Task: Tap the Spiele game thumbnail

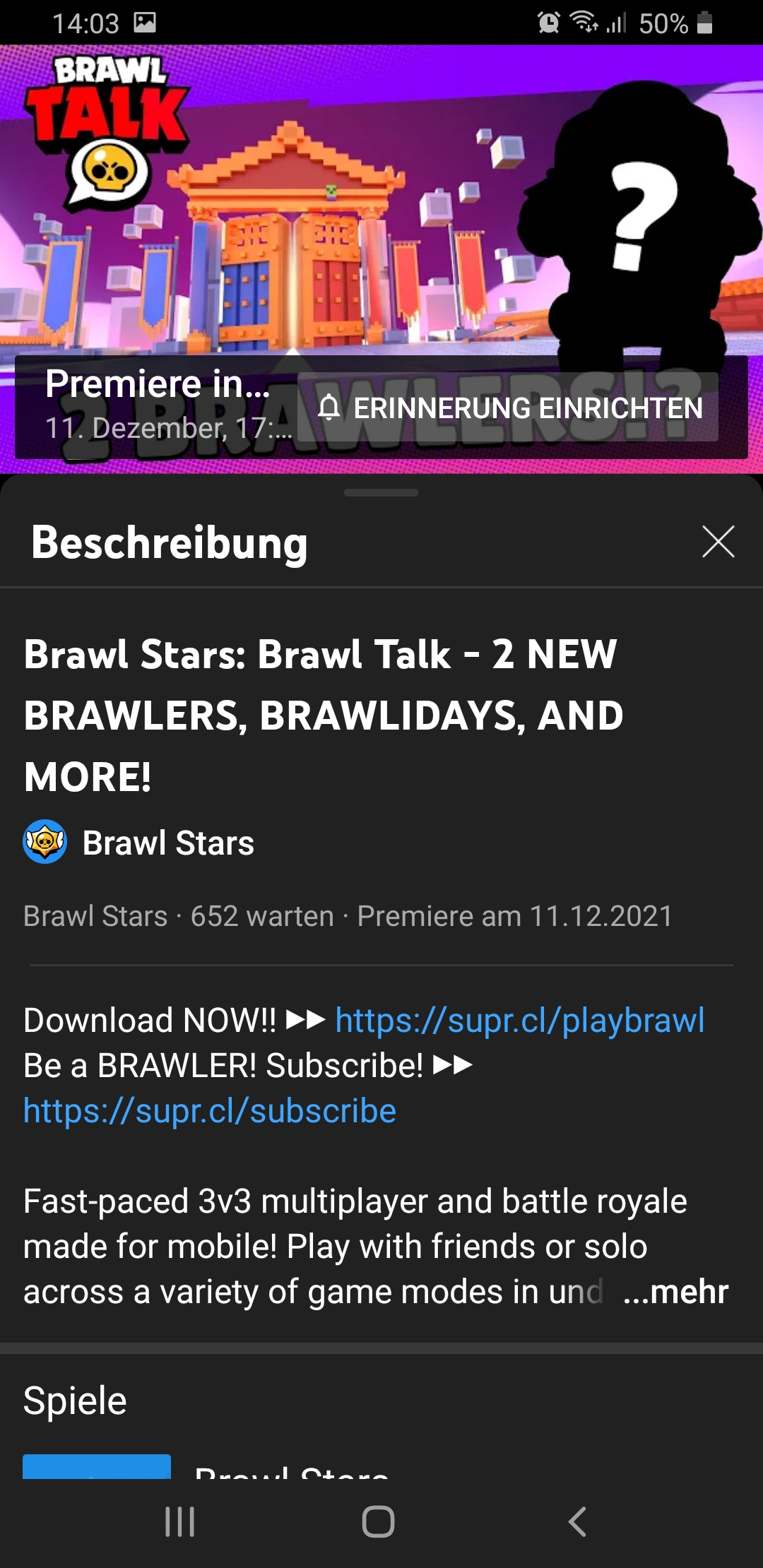Action: pos(97,1466)
